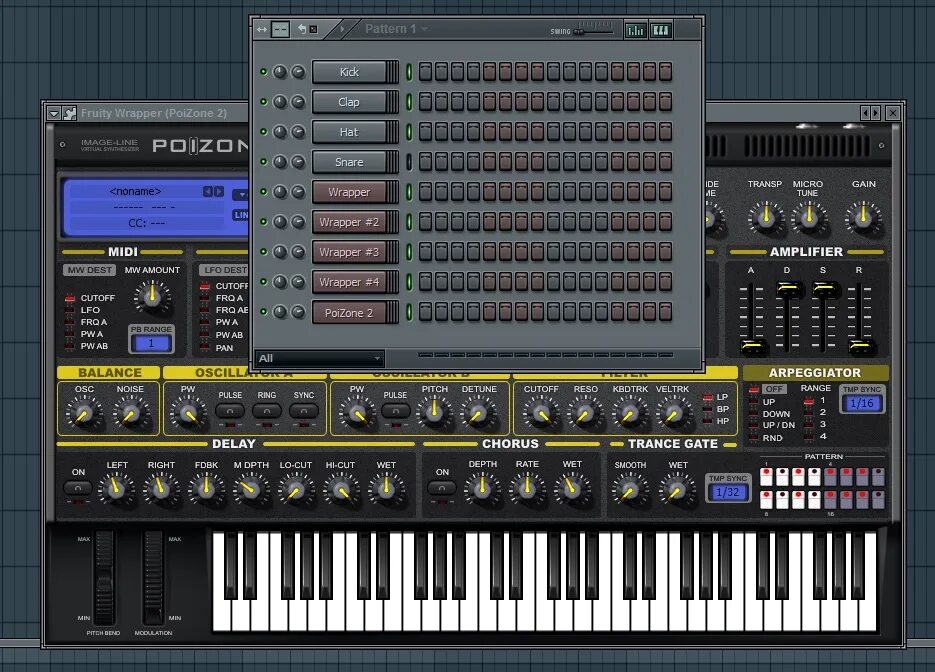Open the Hat channel settings
935x672 pixels.
point(349,132)
